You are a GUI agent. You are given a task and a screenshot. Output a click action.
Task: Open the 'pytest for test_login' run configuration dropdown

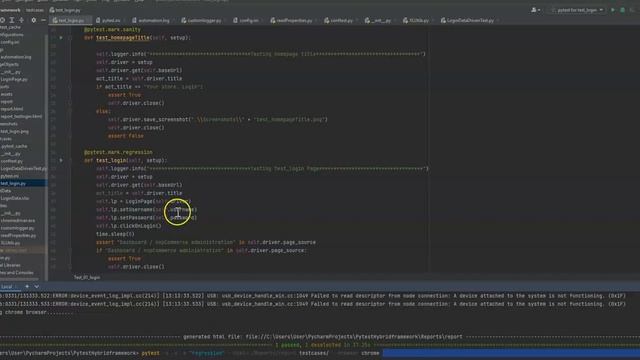coord(577,10)
